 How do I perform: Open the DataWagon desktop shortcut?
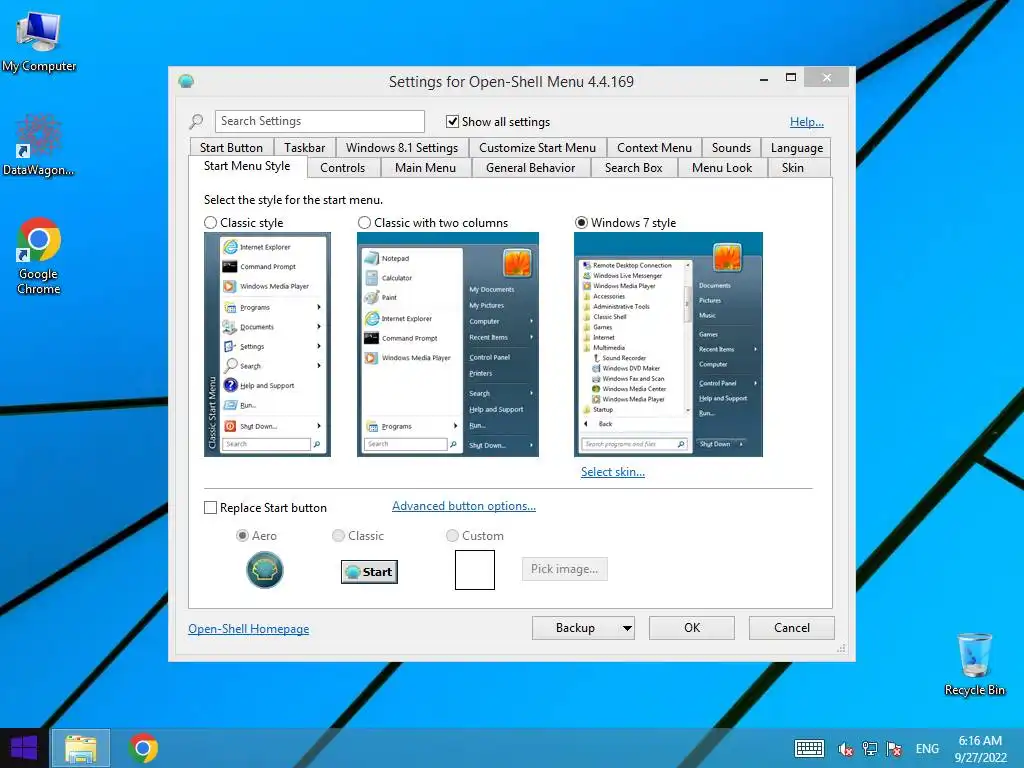(x=39, y=144)
